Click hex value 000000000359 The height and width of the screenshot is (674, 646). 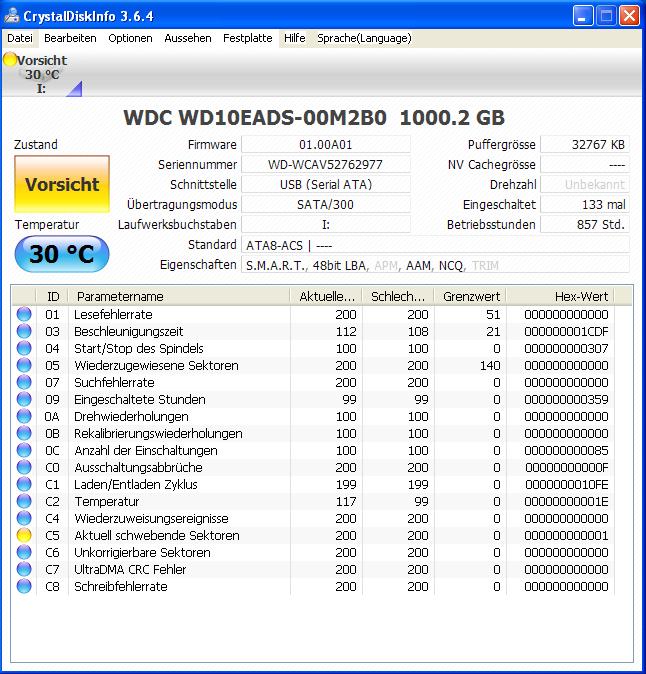[566, 399]
